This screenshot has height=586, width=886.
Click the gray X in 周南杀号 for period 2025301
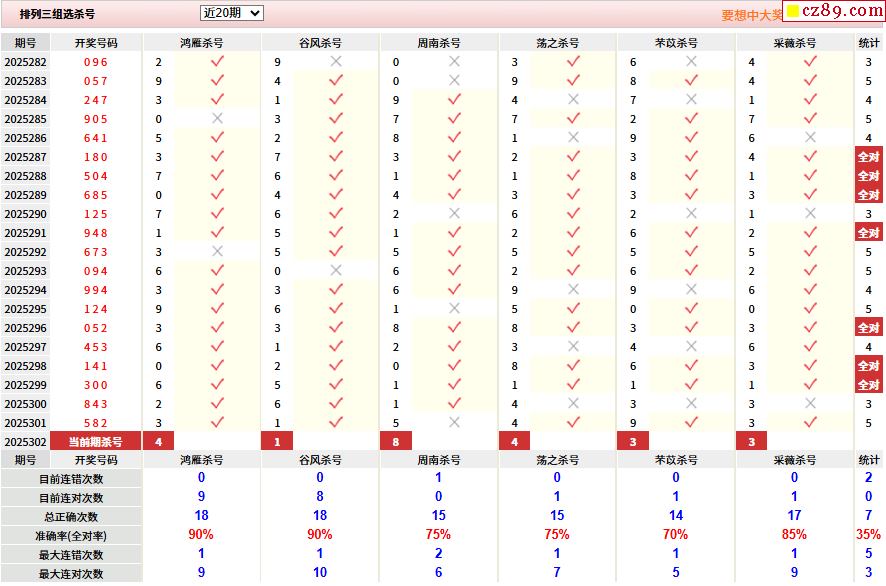pos(454,422)
